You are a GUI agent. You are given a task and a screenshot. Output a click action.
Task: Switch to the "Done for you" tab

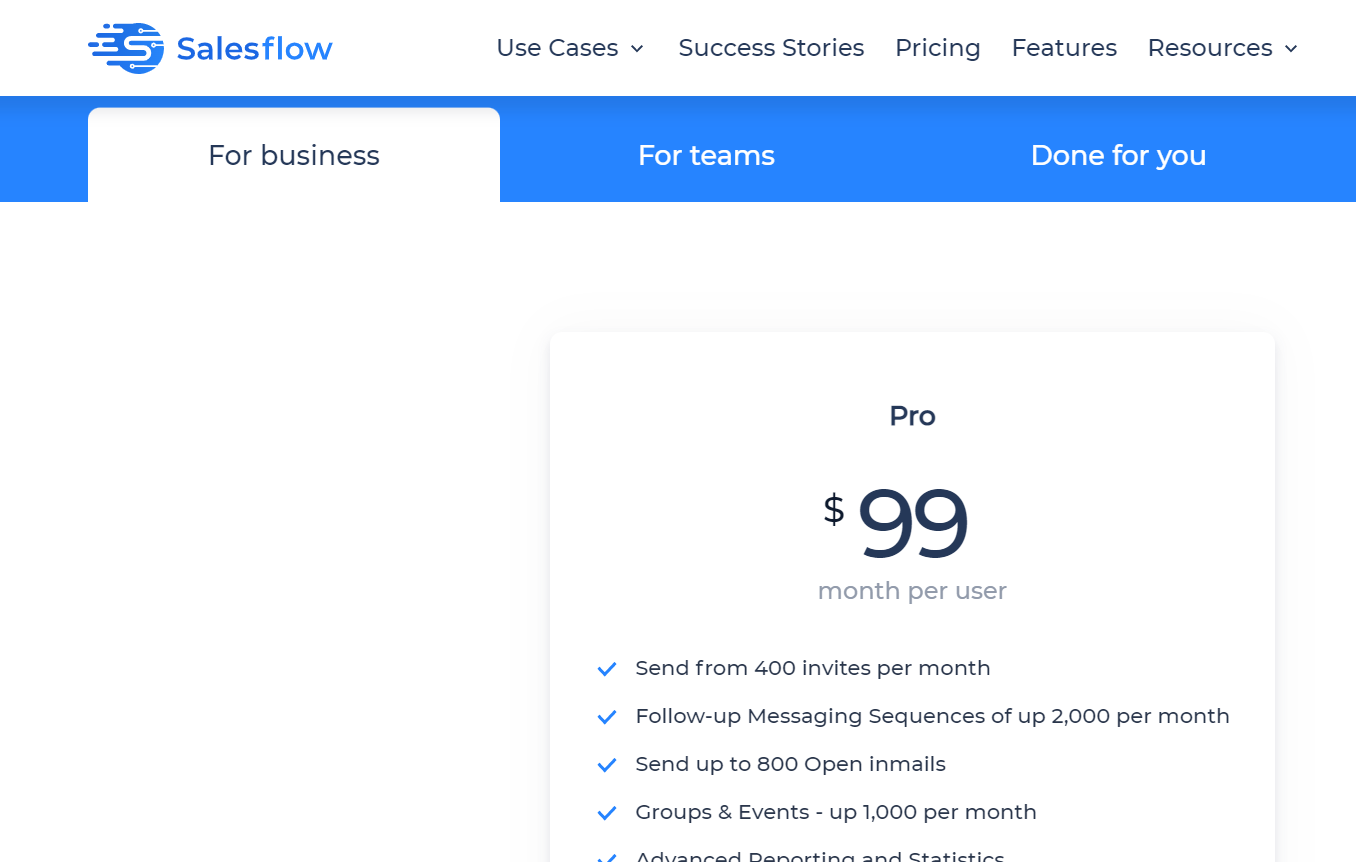click(1118, 155)
